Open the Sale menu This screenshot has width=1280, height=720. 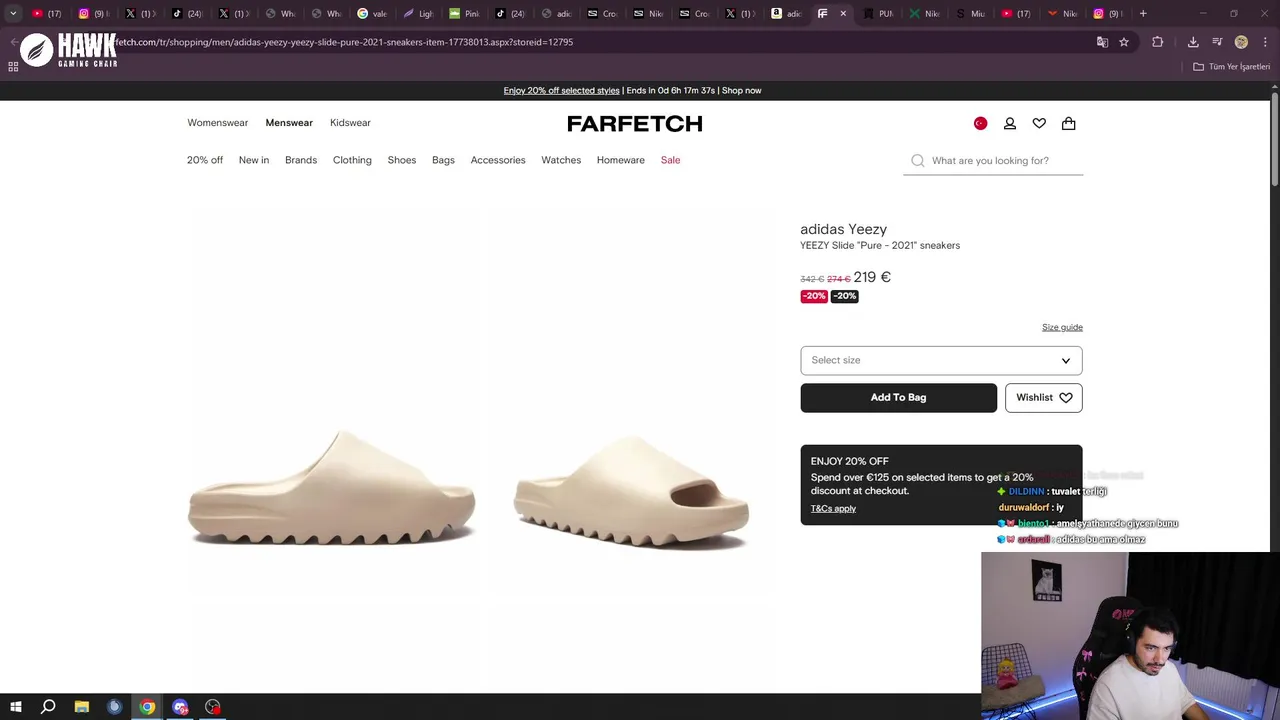coord(670,160)
